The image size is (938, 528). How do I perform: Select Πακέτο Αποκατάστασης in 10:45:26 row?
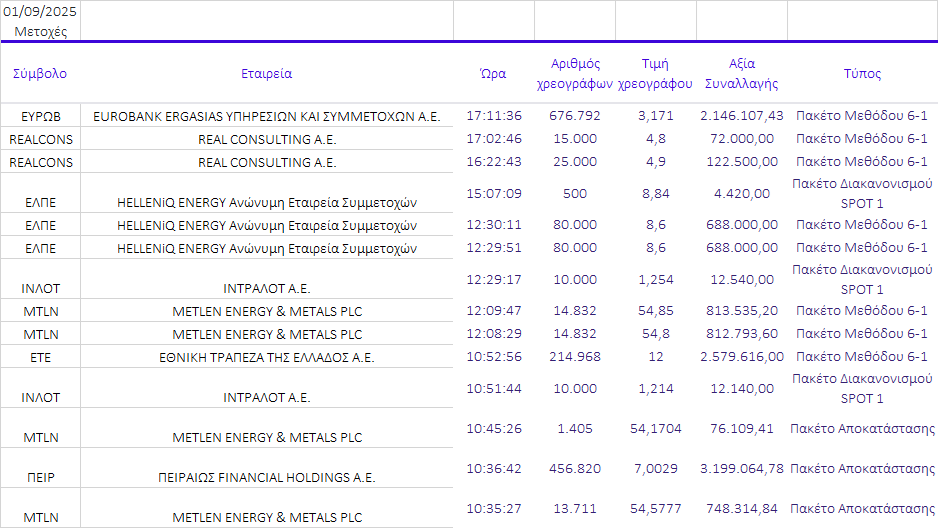click(x=862, y=429)
